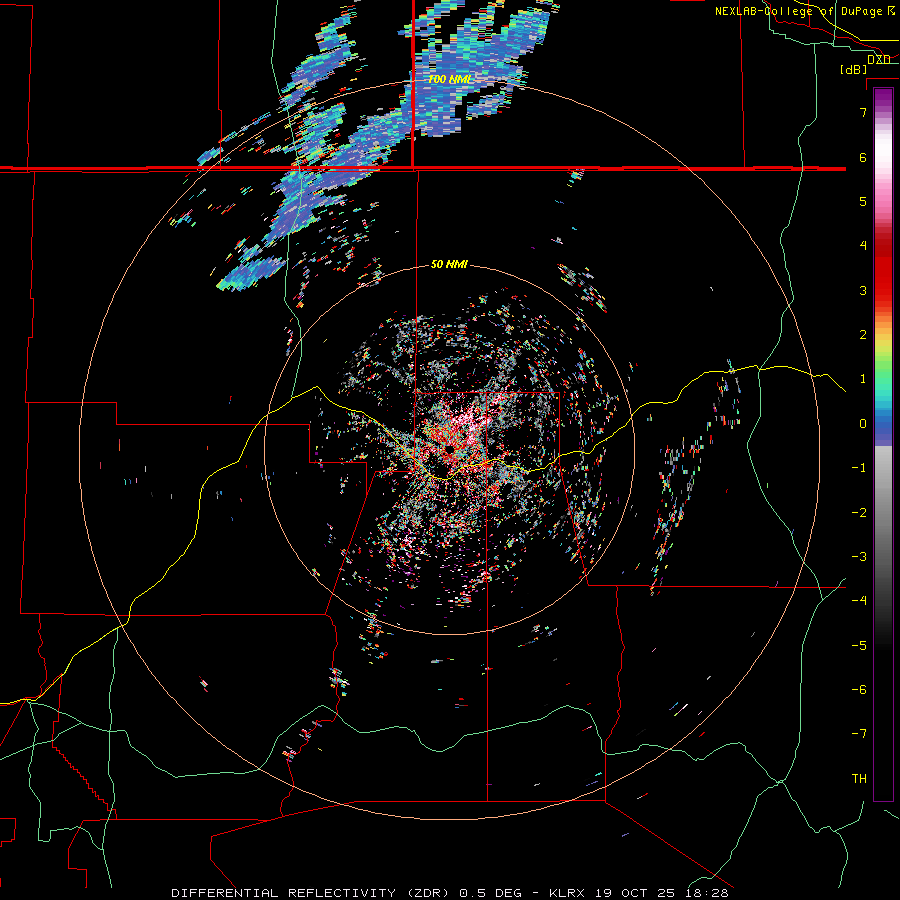Viewport: 900px width, 900px height.
Task: Click the "DIFFERENTIAL REFLECTIVITY" caption text
Action: click(284, 893)
